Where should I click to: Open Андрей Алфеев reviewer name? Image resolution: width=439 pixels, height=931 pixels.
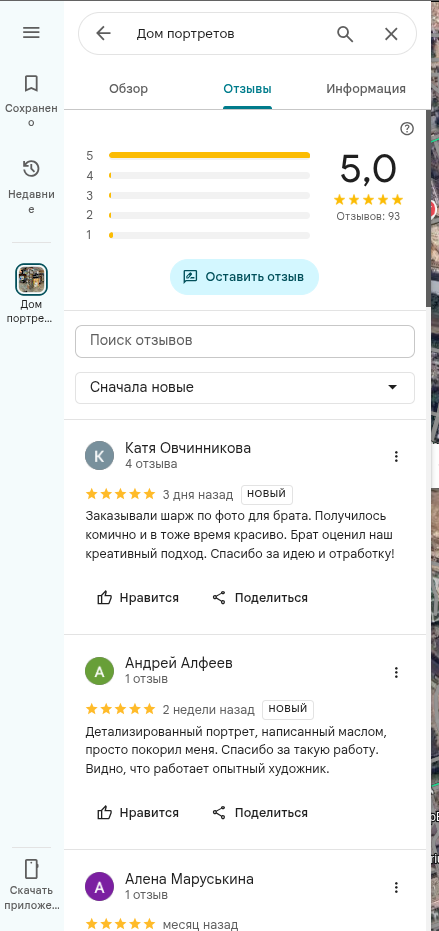pos(179,663)
